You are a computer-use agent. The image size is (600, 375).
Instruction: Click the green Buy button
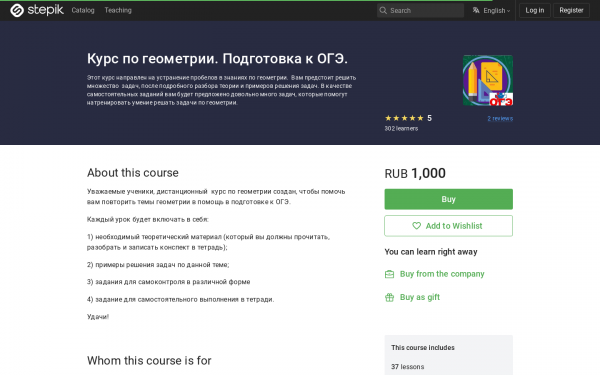coord(448,199)
